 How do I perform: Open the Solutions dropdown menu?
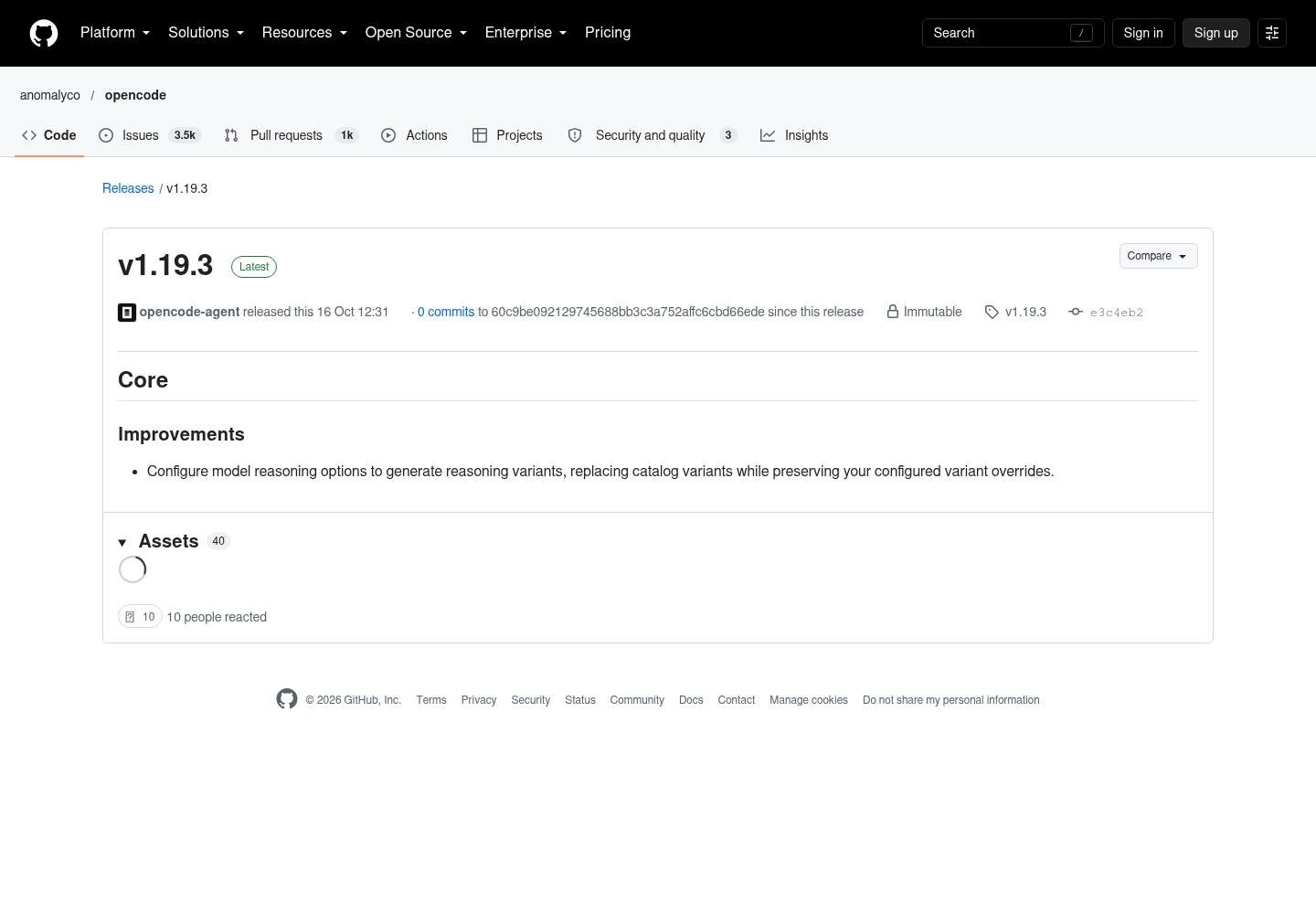coord(207,33)
